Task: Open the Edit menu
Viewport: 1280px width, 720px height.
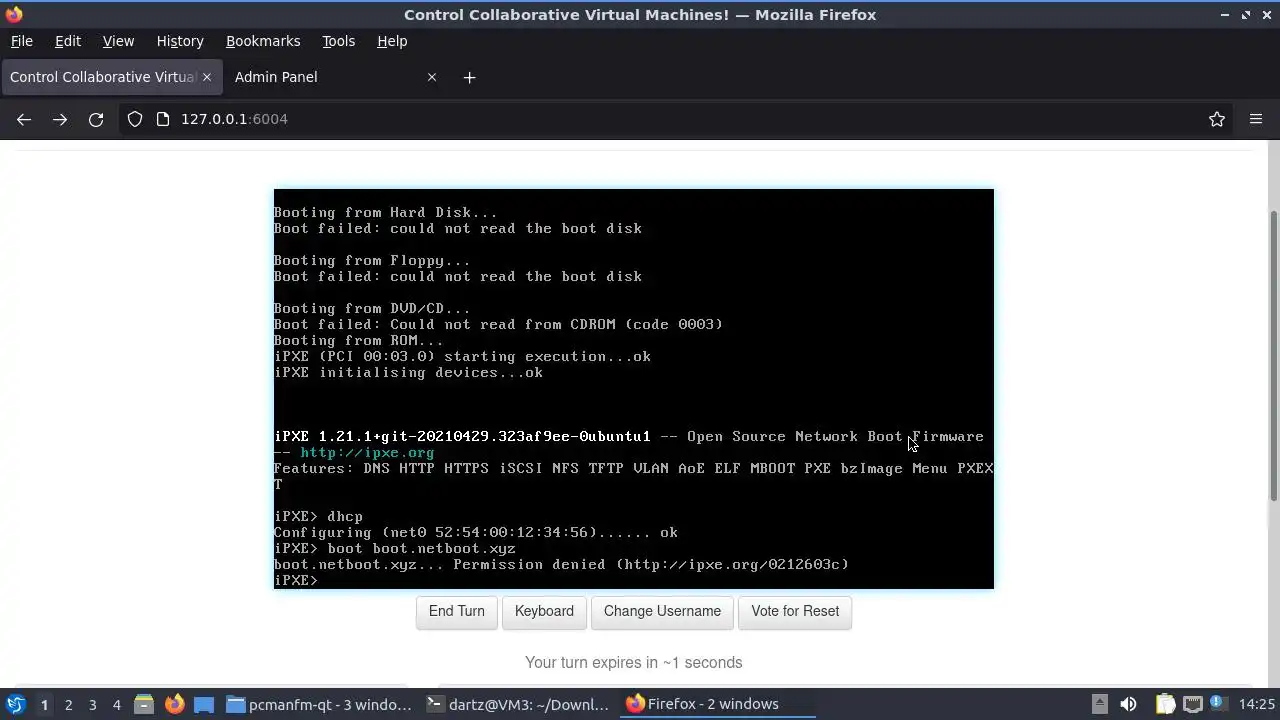Action: pos(67,41)
